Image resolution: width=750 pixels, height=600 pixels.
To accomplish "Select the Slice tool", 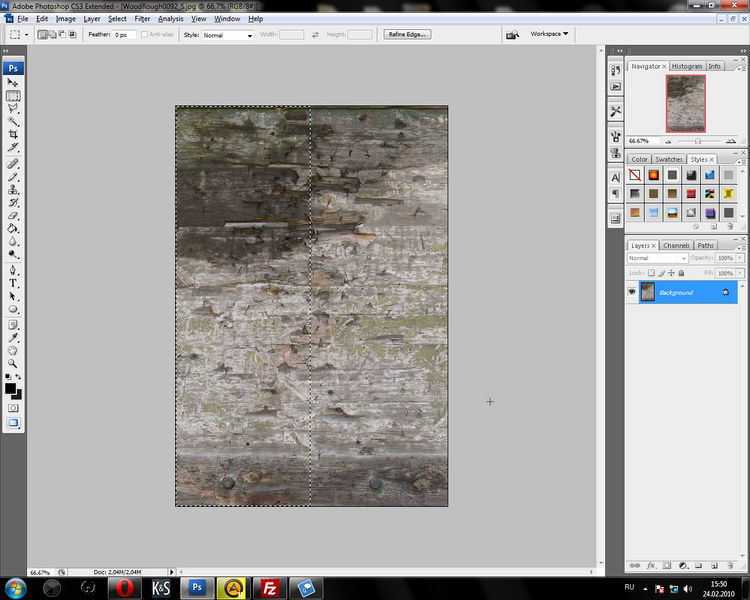I will point(13,147).
